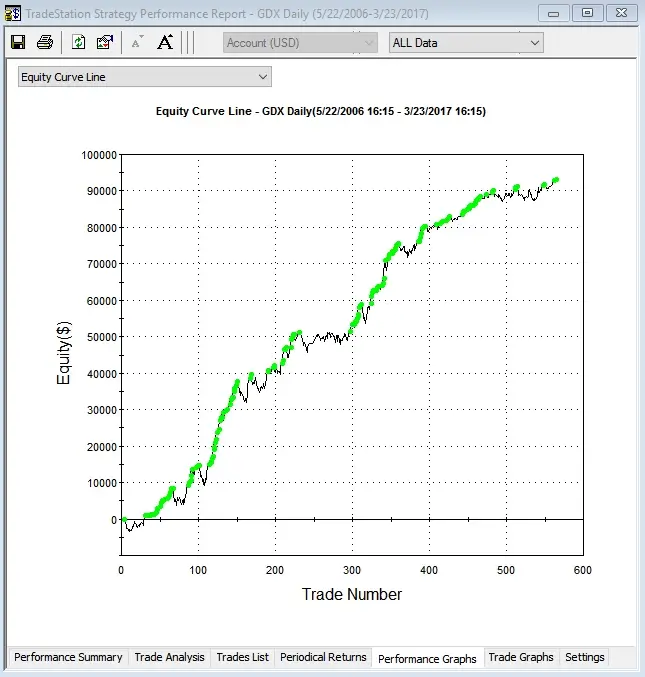
Task: Click the Save floppy disk icon
Action: [18, 42]
